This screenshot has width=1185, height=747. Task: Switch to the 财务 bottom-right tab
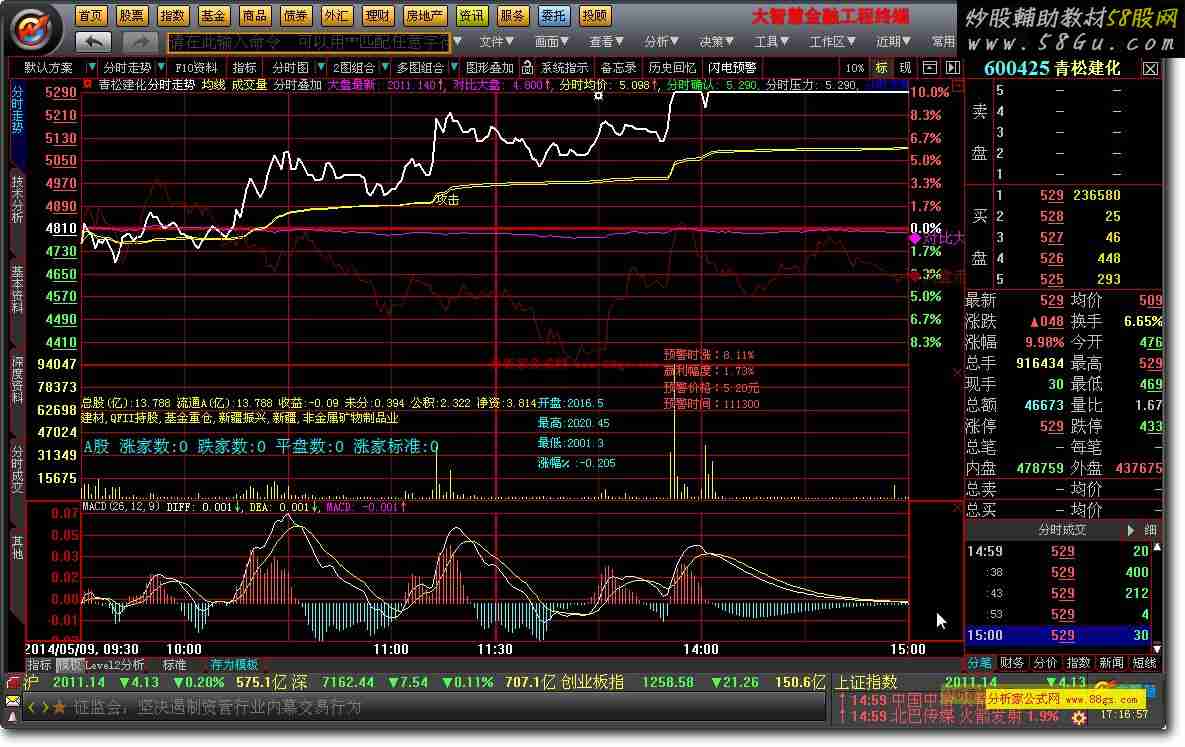[1012, 663]
